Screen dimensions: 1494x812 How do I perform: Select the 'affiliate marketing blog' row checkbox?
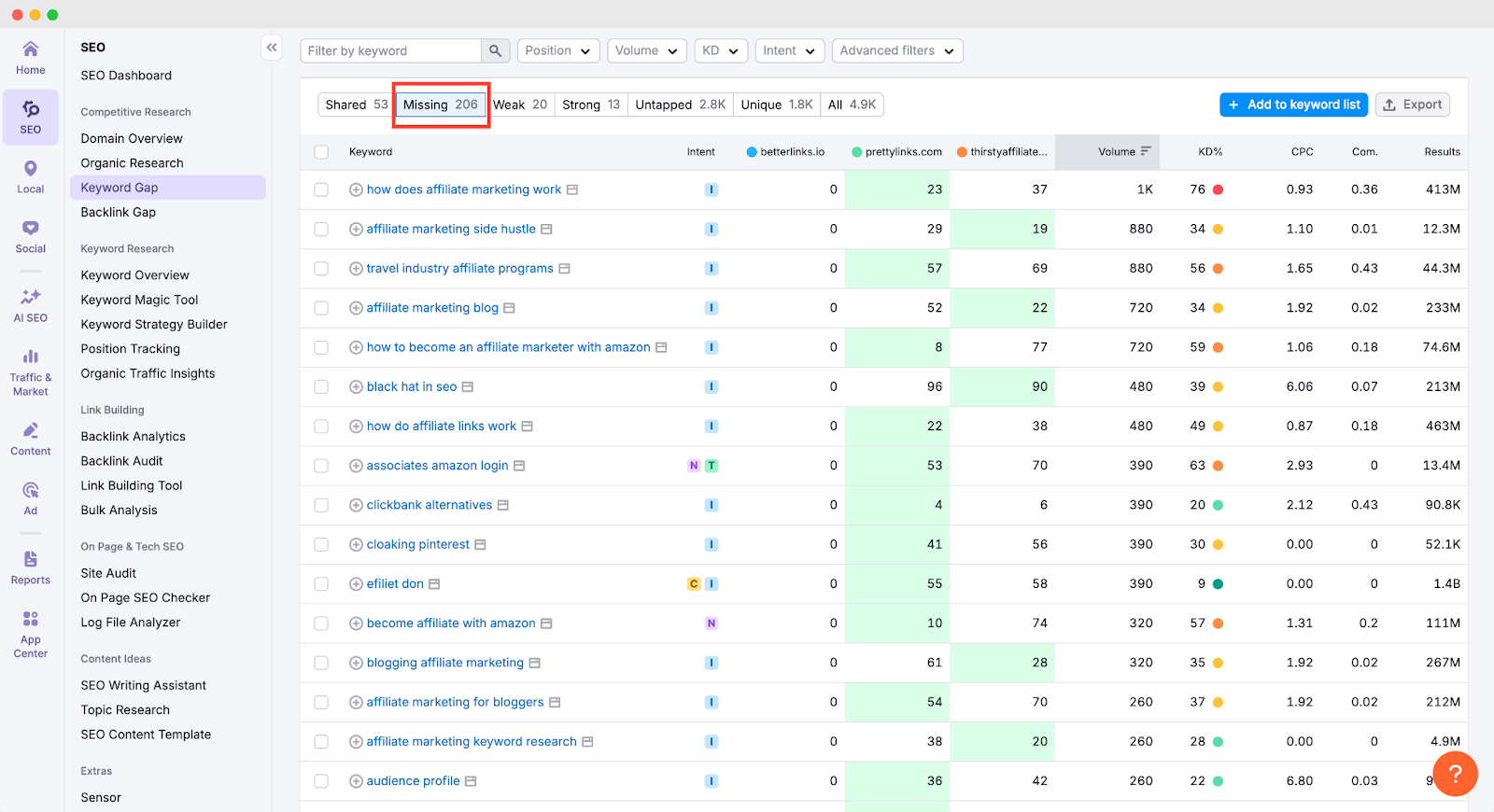321,308
